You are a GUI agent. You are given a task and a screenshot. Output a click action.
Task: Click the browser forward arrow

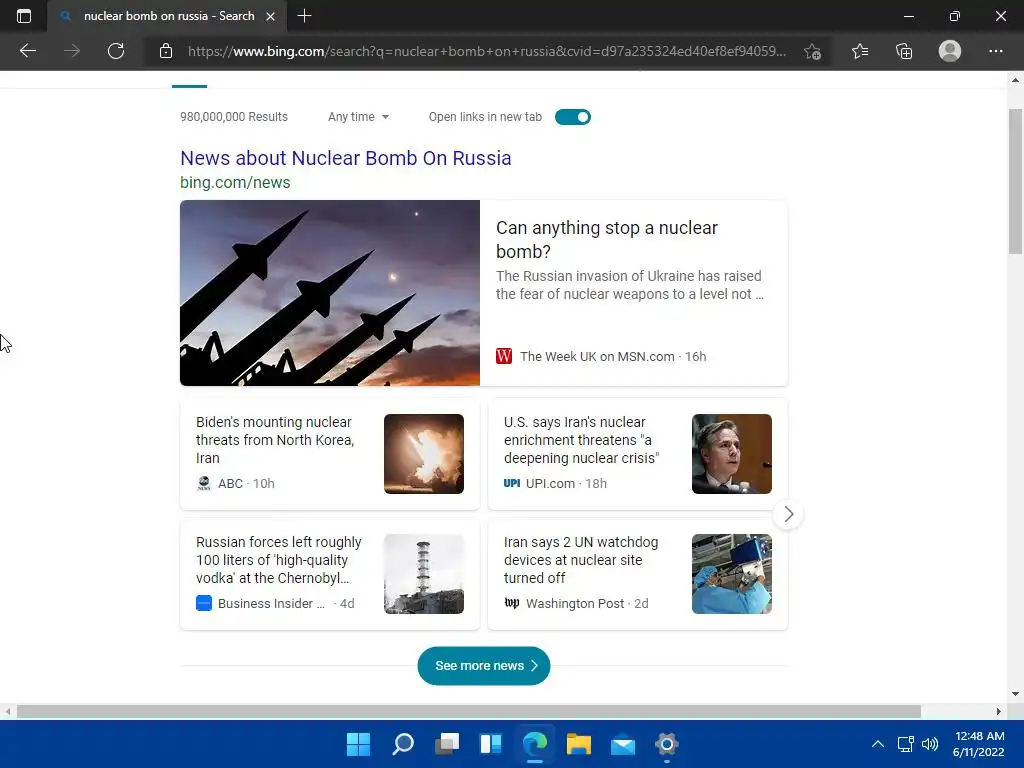click(72, 51)
